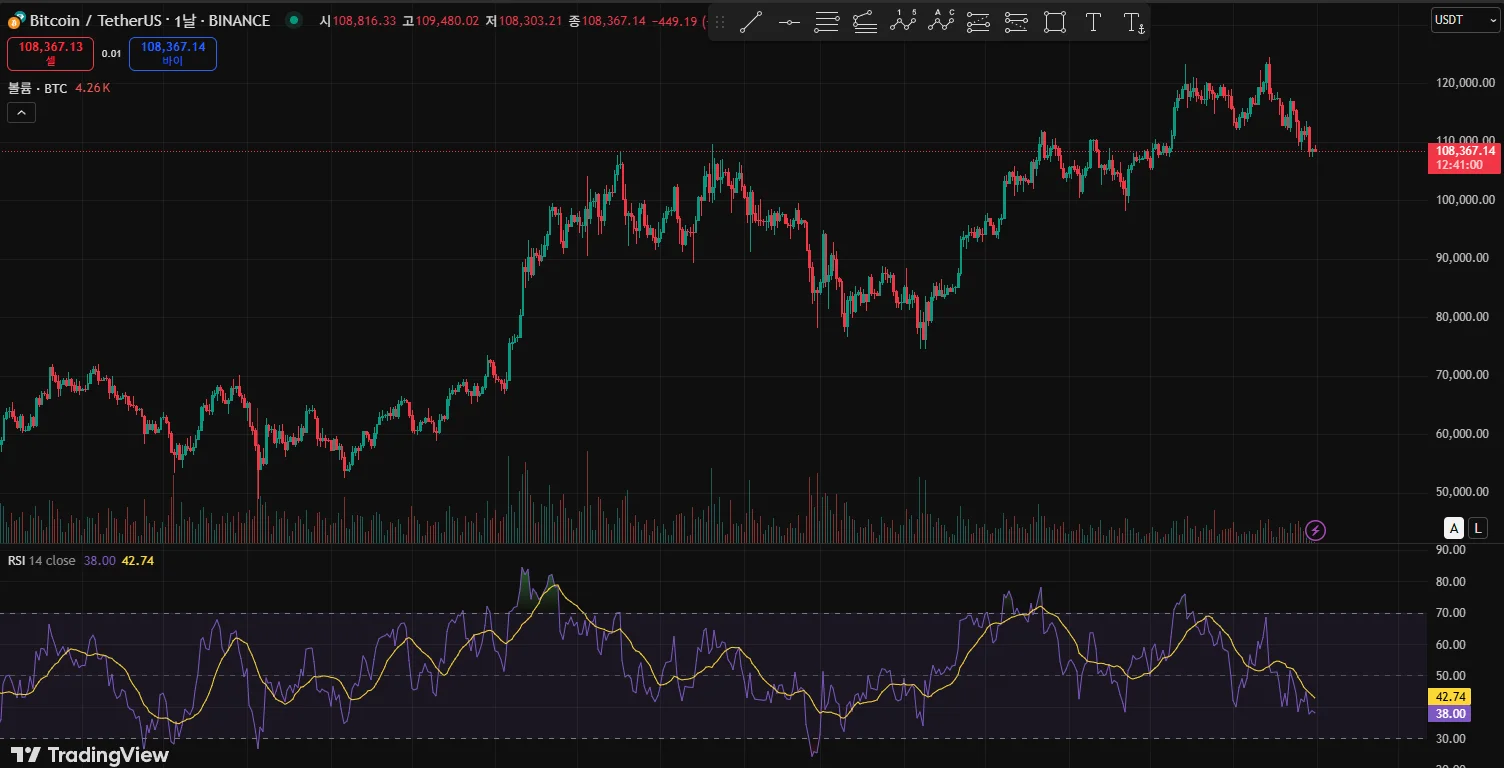Click the 100,000.00 price axis label
Viewport: 1504px width, 768px height.
click(1465, 200)
